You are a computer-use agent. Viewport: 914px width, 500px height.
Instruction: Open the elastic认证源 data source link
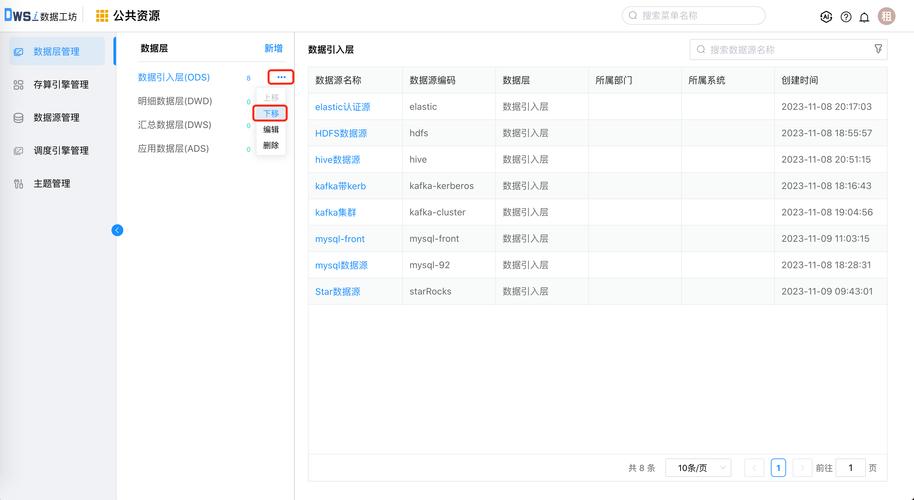point(343,107)
